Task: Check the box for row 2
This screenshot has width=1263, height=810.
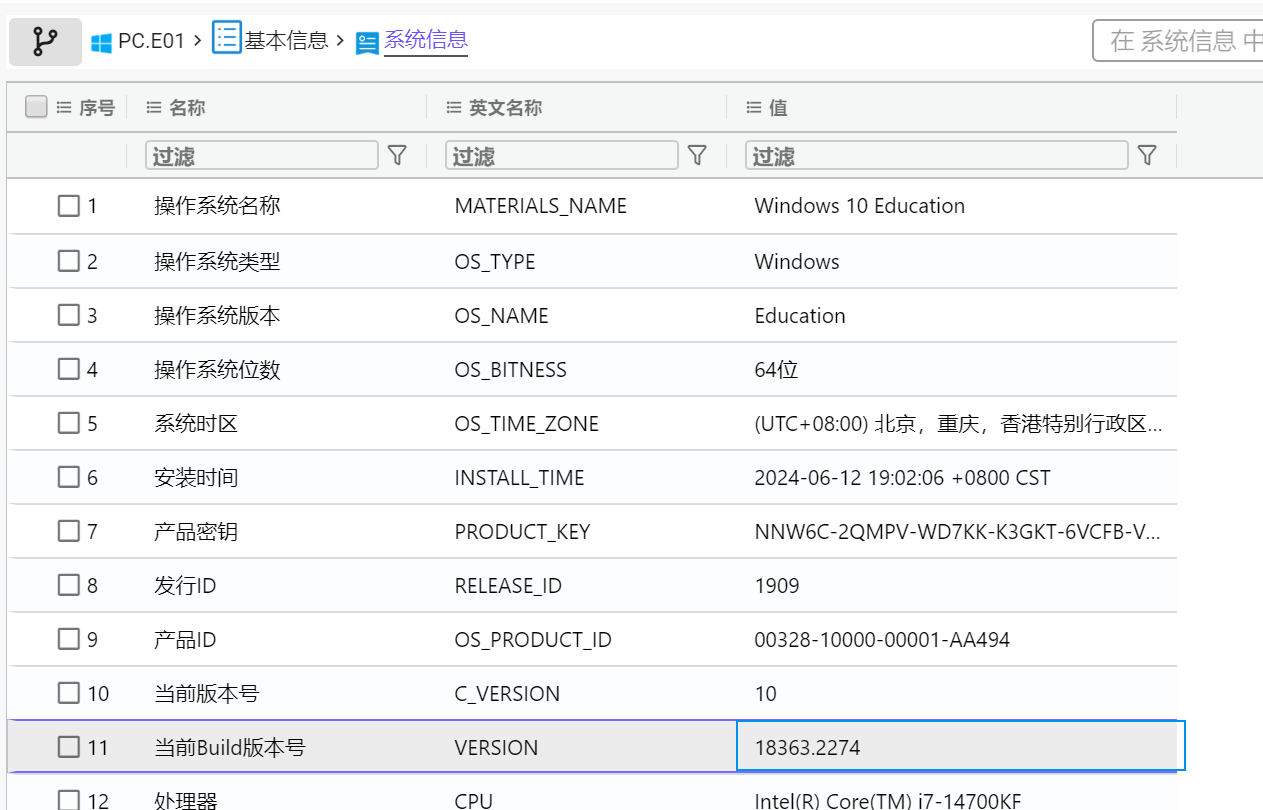Action: point(68,261)
